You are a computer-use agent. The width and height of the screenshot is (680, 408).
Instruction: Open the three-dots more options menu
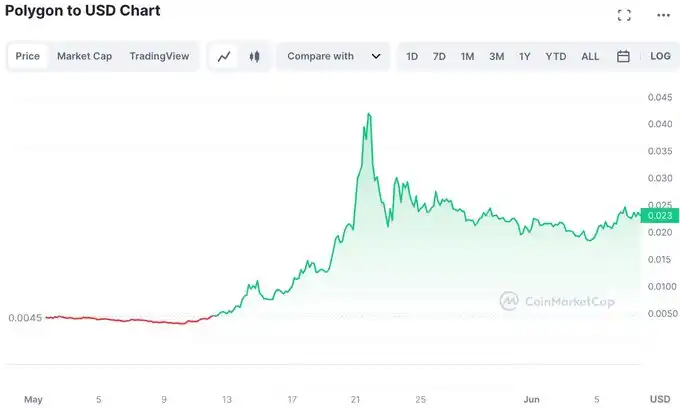pyautogui.click(x=663, y=15)
